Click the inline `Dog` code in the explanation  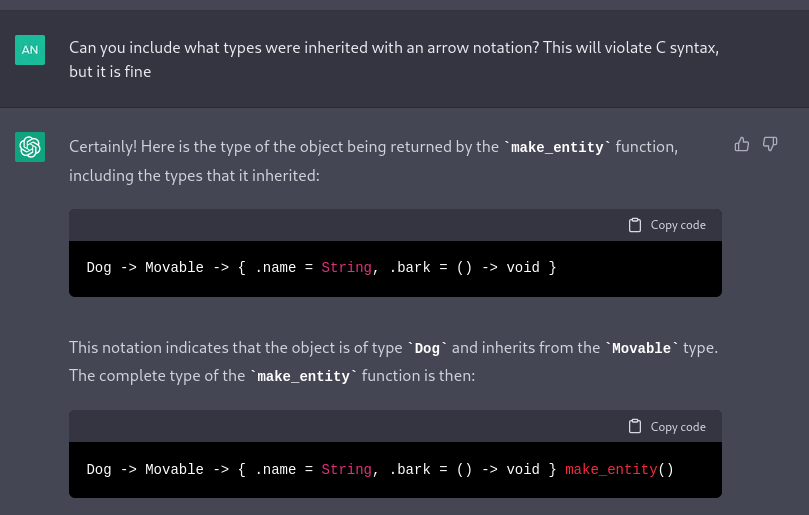pos(427,348)
